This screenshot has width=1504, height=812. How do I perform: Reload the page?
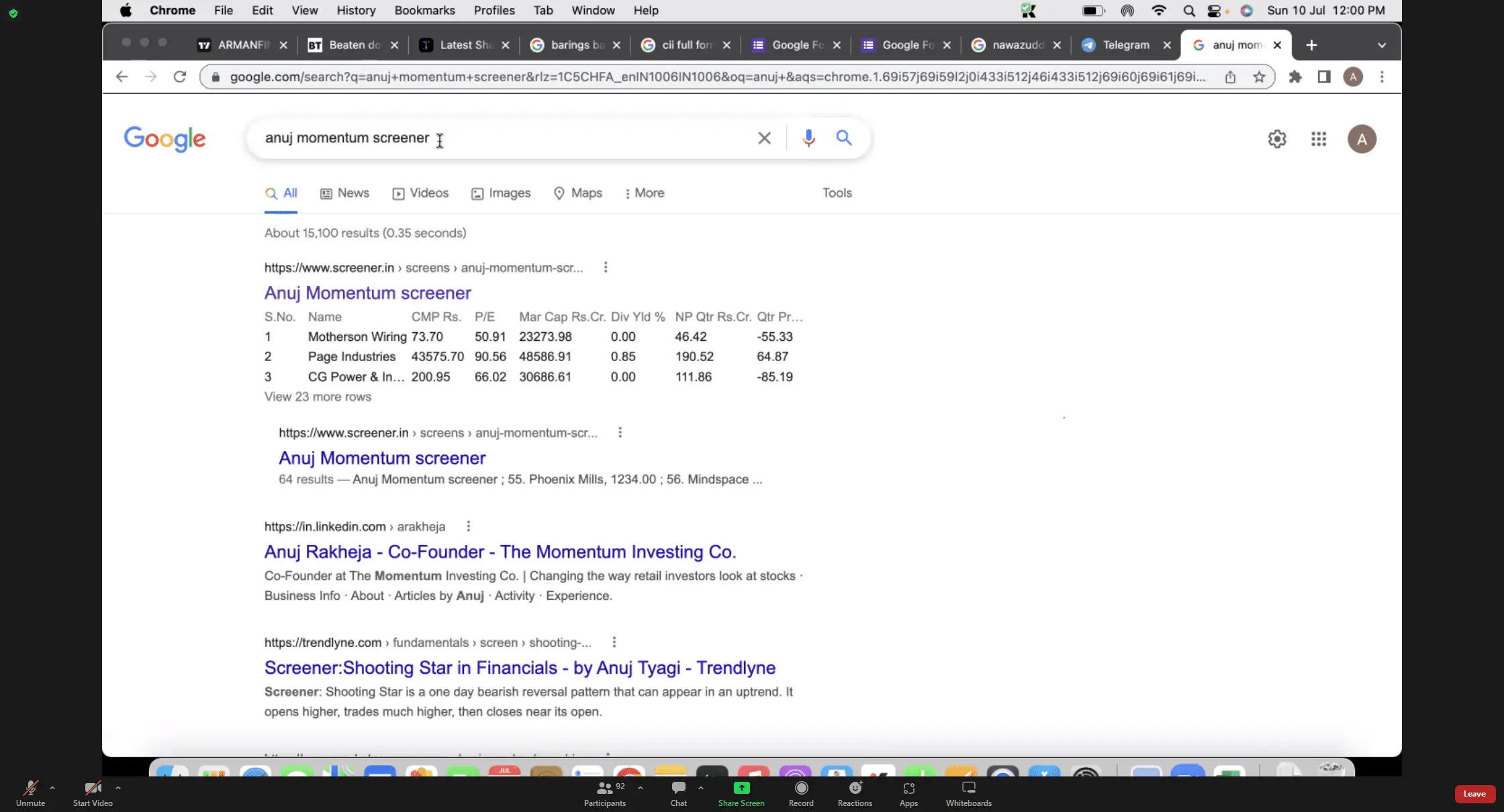(x=179, y=77)
